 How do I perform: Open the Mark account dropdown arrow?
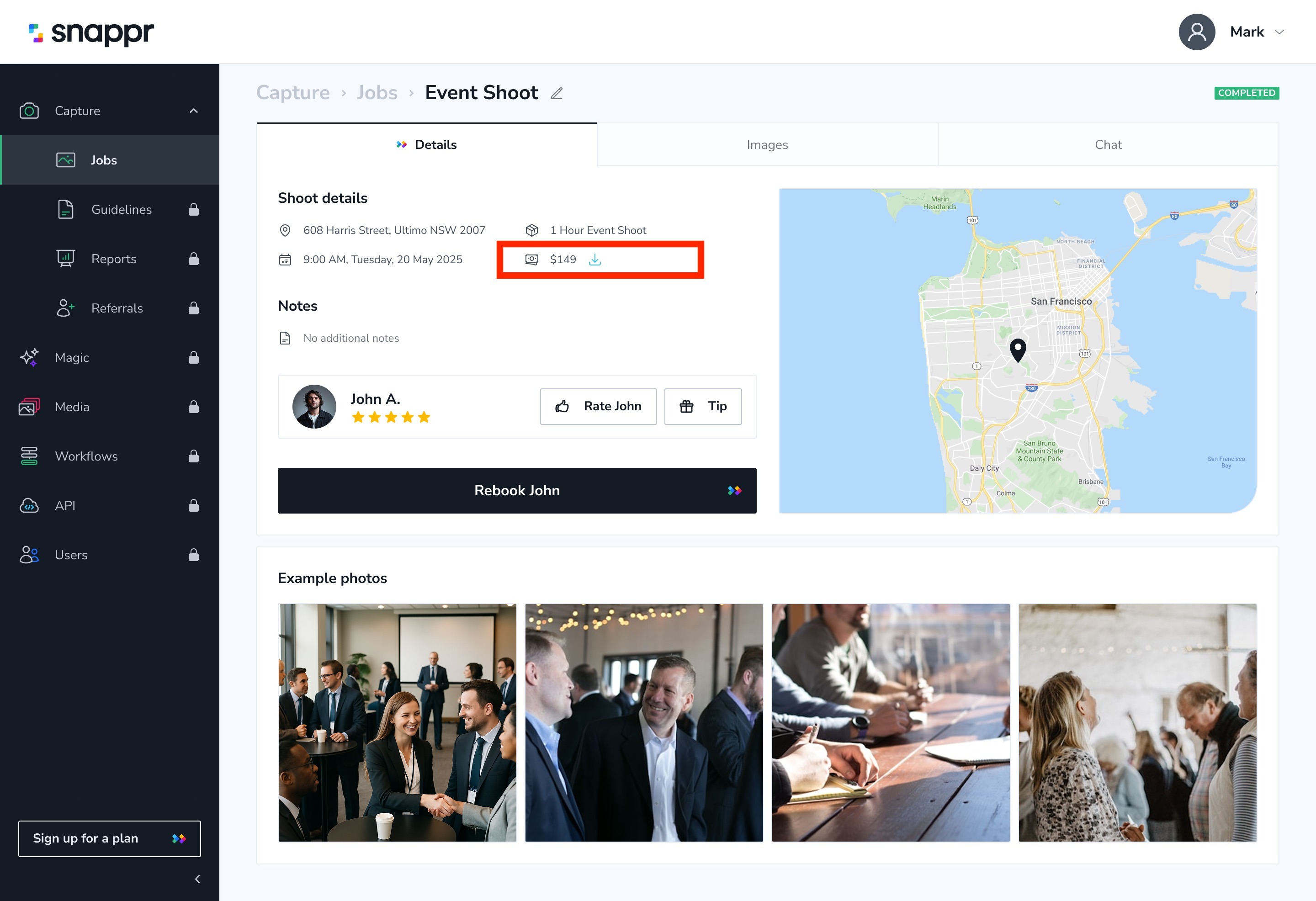pos(1279,32)
